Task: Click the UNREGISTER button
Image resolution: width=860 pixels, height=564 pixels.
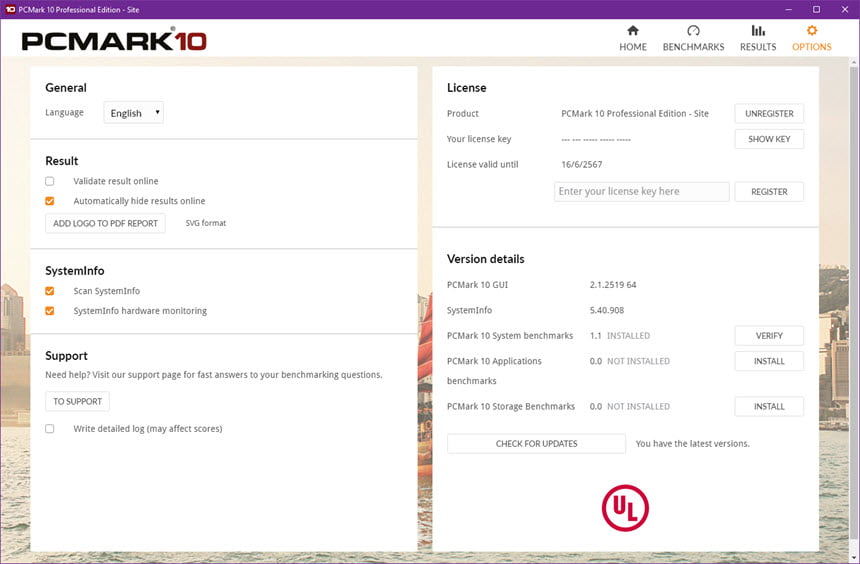Action: (769, 114)
